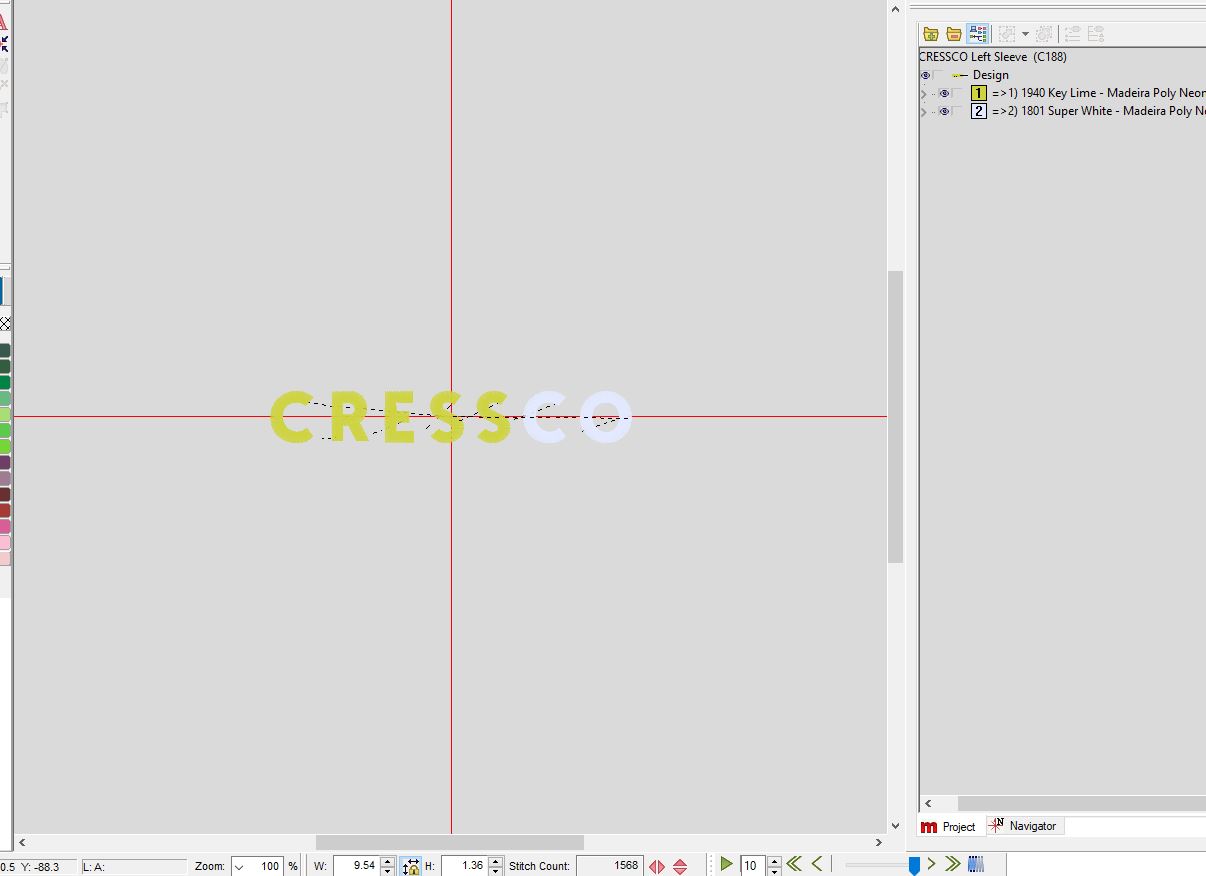Image resolution: width=1206 pixels, height=876 pixels.
Task: Click the blue striped icon after fast-forward arrows
Action: point(976,864)
